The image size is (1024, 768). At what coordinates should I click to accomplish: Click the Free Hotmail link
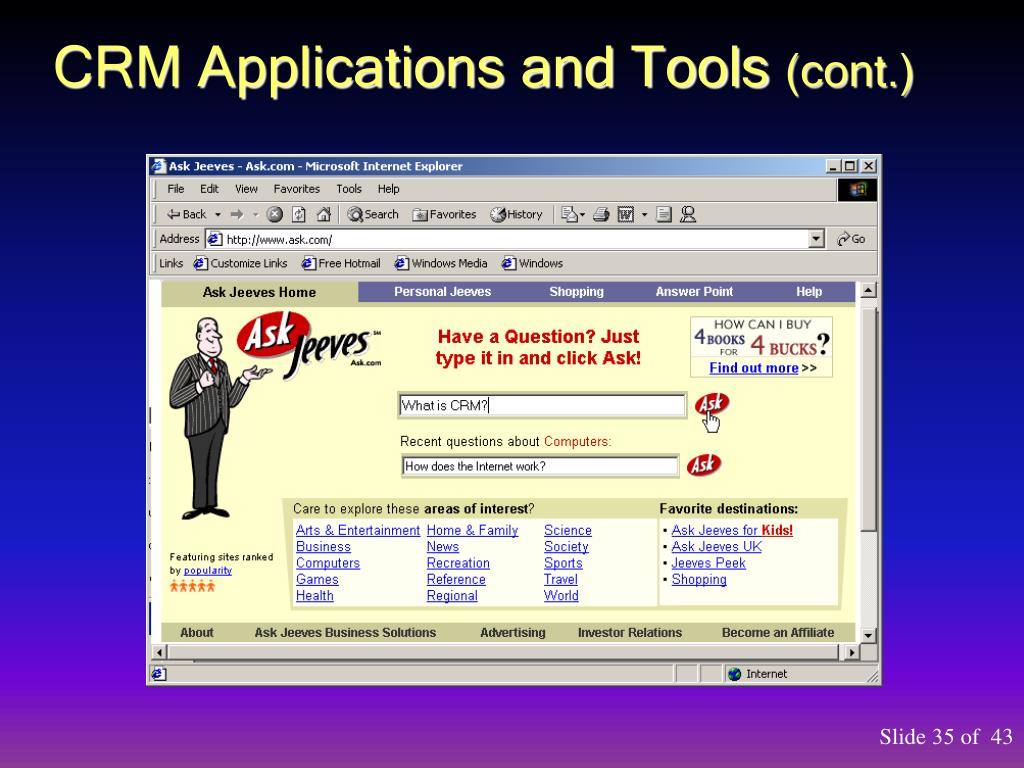(x=342, y=263)
